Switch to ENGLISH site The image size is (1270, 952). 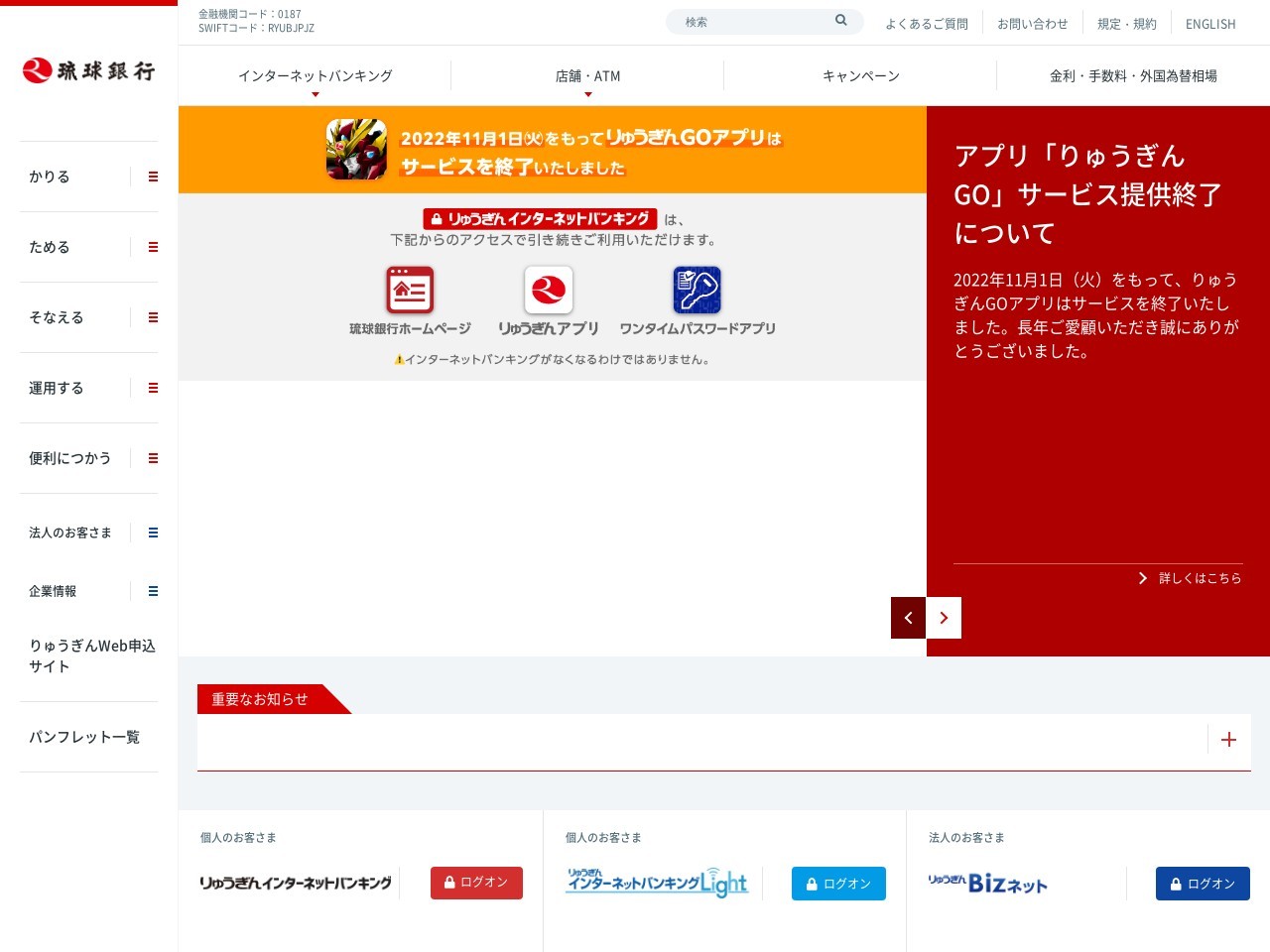[x=1210, y=24]
